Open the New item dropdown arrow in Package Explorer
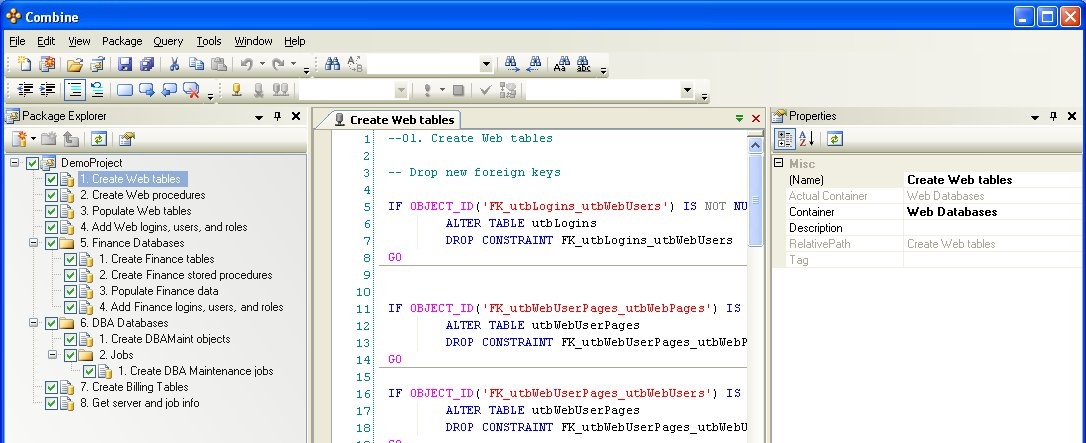Image resolution: width=1086 pixels, height=443 pixels. [33, 139]
